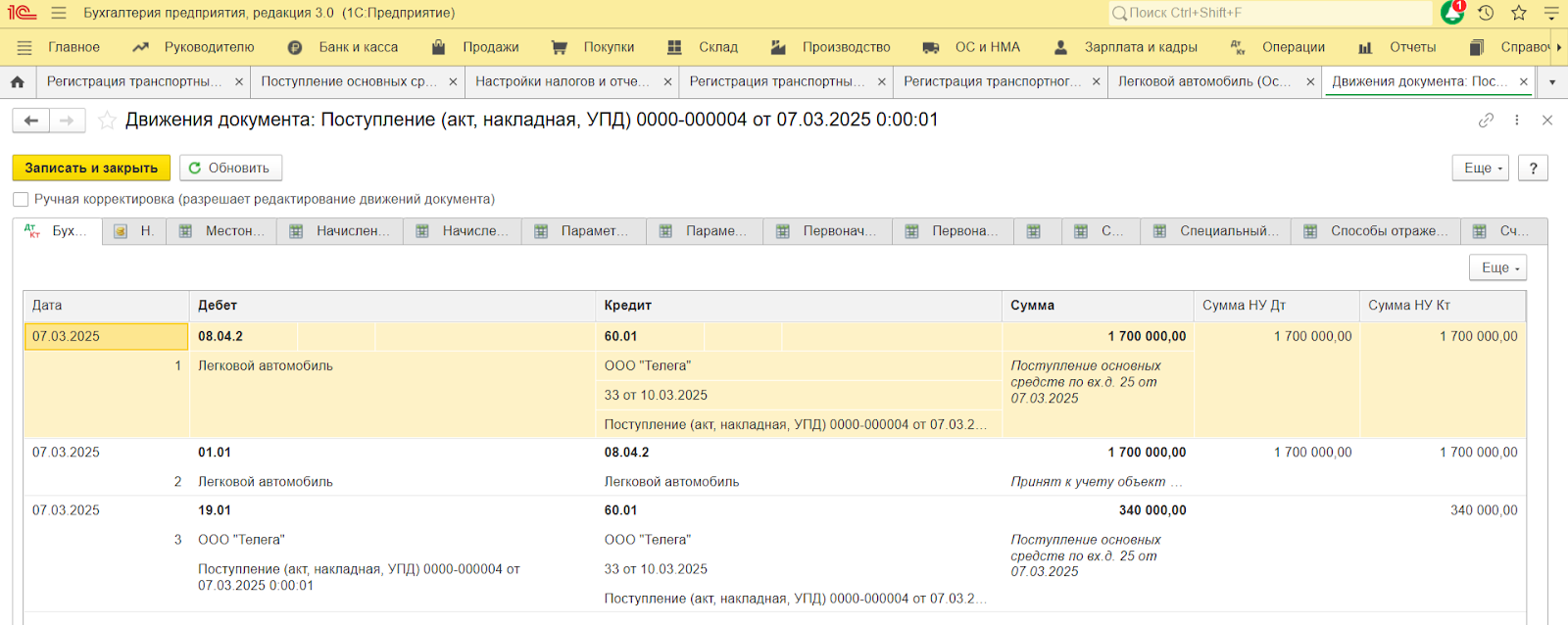Sort by Дата column header

106,306
